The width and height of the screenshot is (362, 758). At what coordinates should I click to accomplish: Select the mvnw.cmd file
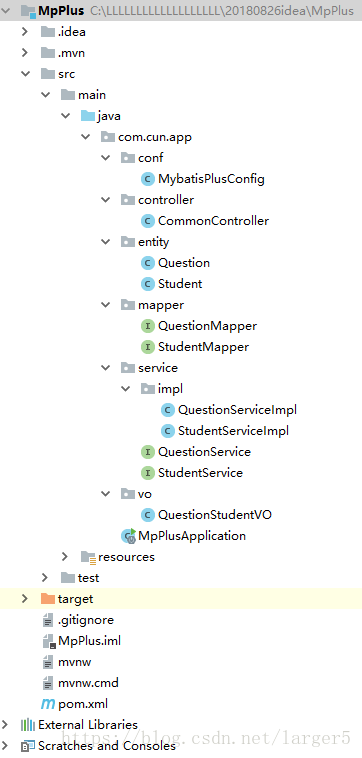coord(88,683)
